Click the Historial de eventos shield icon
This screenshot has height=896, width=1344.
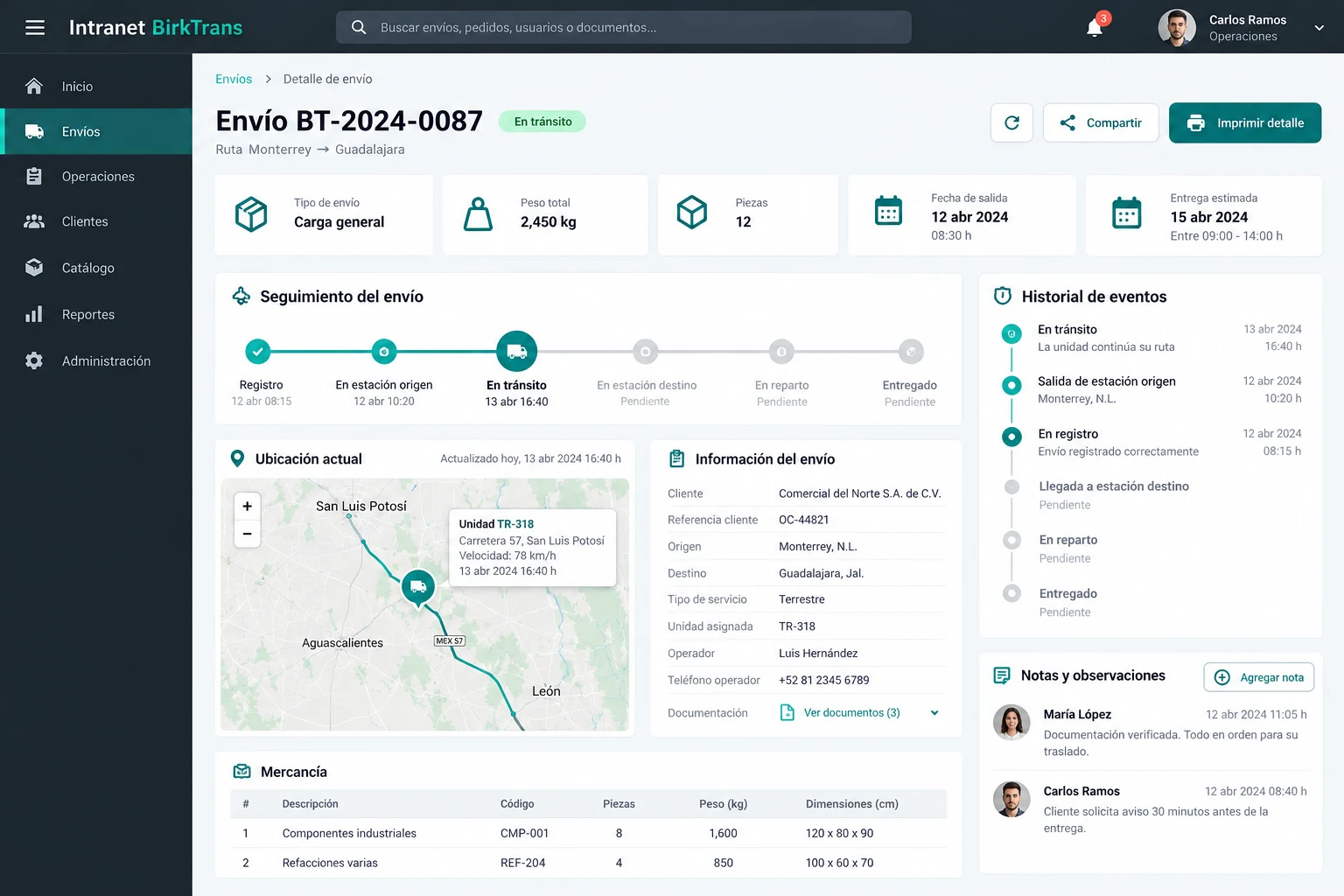[x=1003, y=297]
